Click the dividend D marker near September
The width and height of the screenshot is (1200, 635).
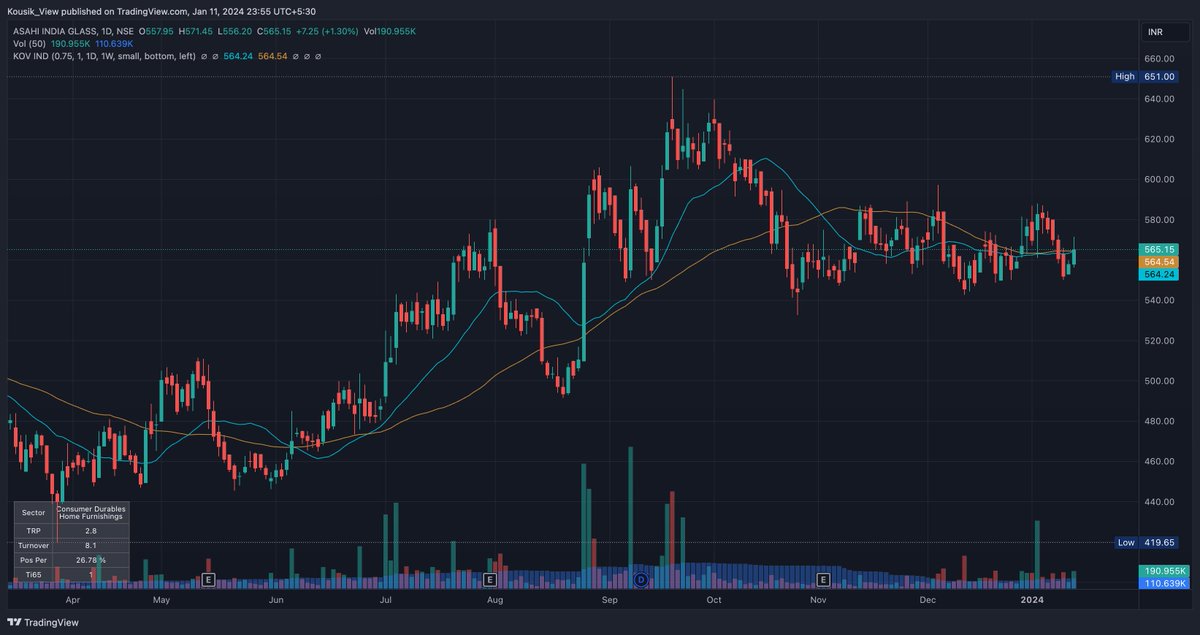tap(641, 579)
